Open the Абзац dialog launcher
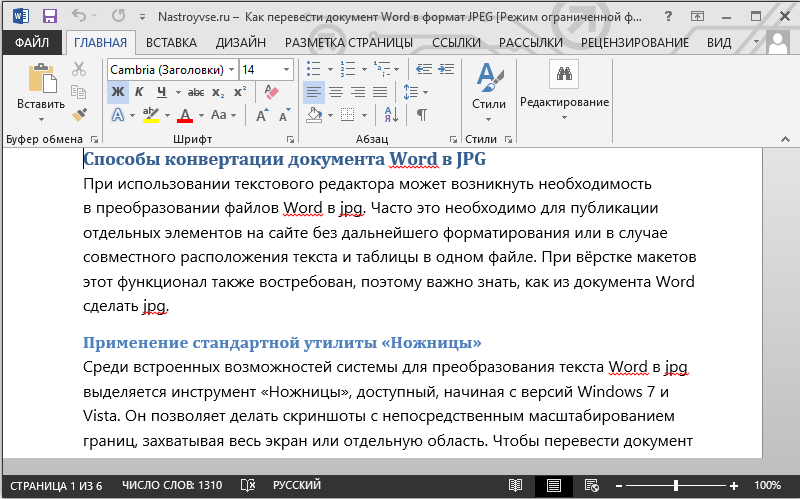 coord(453,139)
